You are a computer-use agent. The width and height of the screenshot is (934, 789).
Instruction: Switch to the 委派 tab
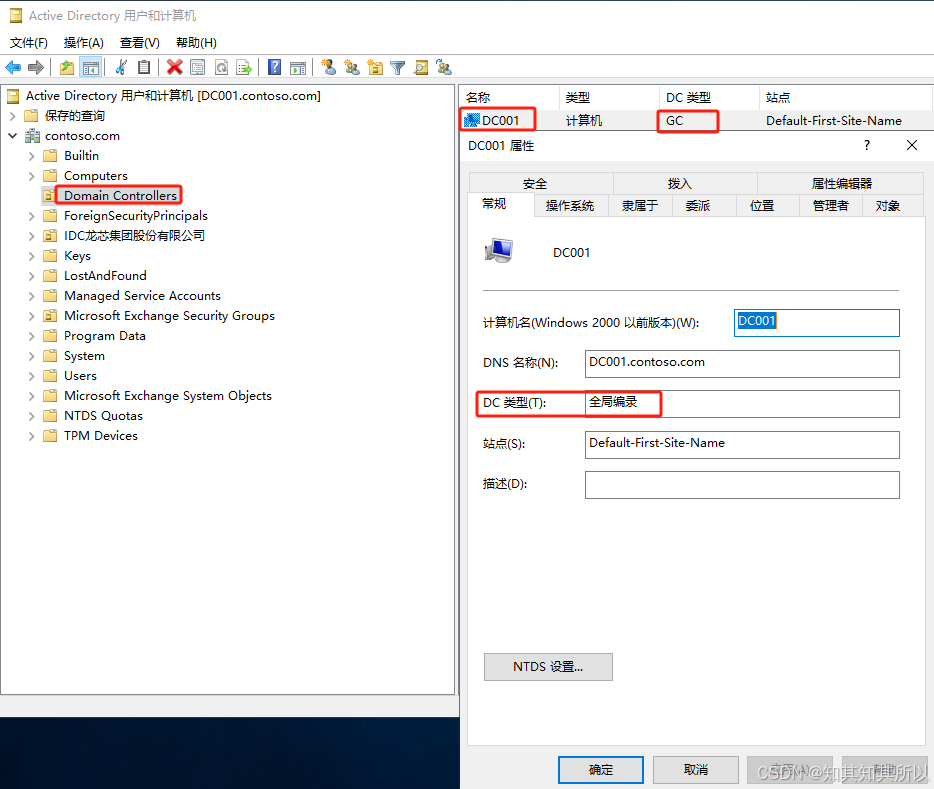point(703,205)
